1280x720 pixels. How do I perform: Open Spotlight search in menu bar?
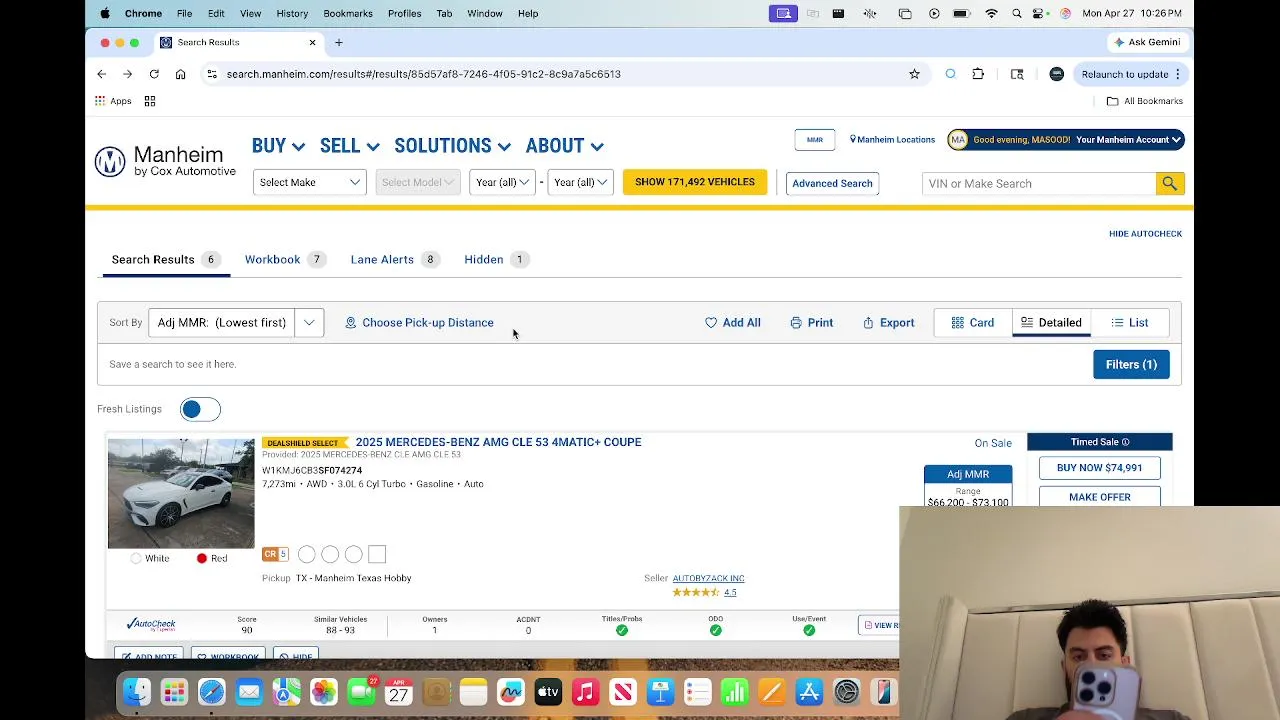[x=1017, y=13]
